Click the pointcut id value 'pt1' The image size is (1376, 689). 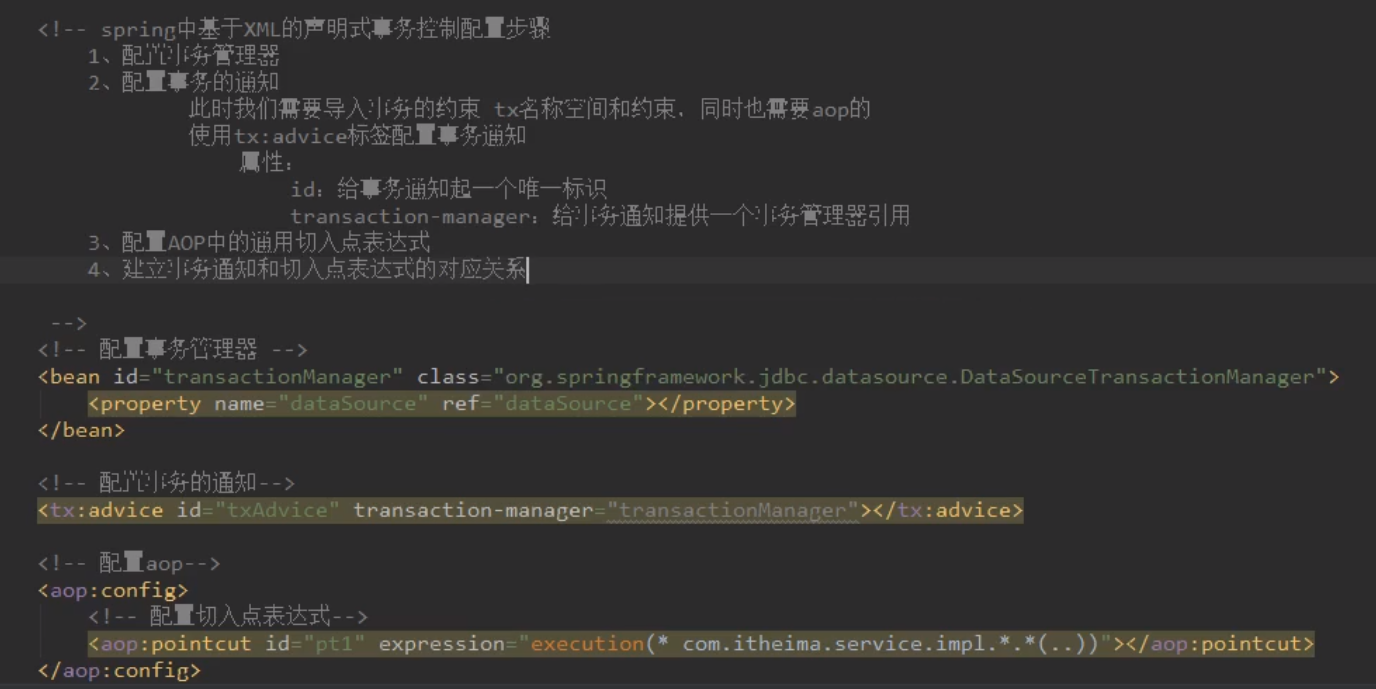tap(334, 643)
